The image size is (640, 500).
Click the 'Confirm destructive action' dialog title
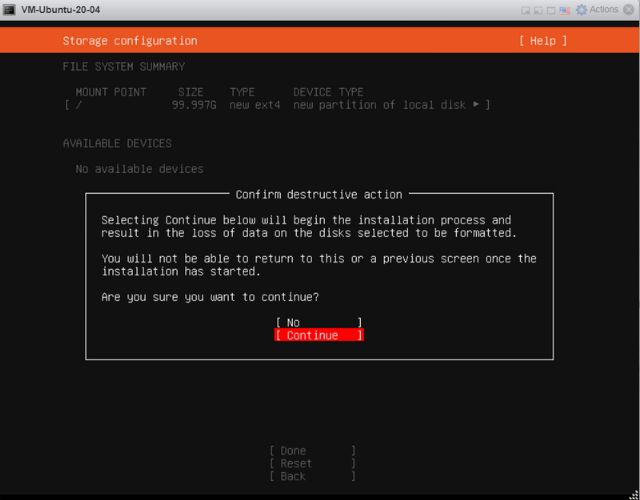point(319,194)
